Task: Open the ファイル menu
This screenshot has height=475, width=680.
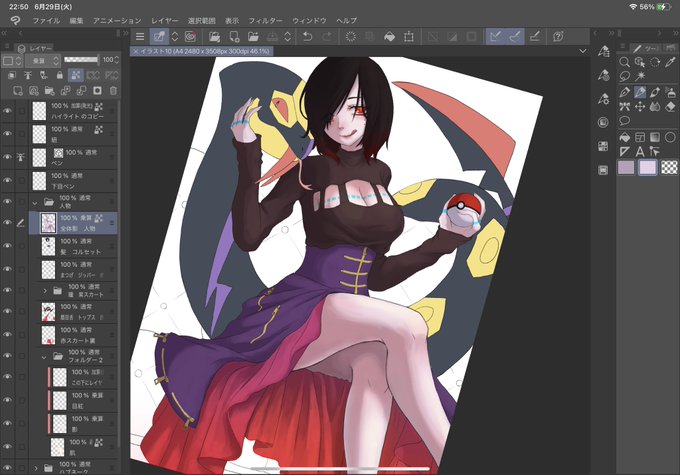Action: 46,20
